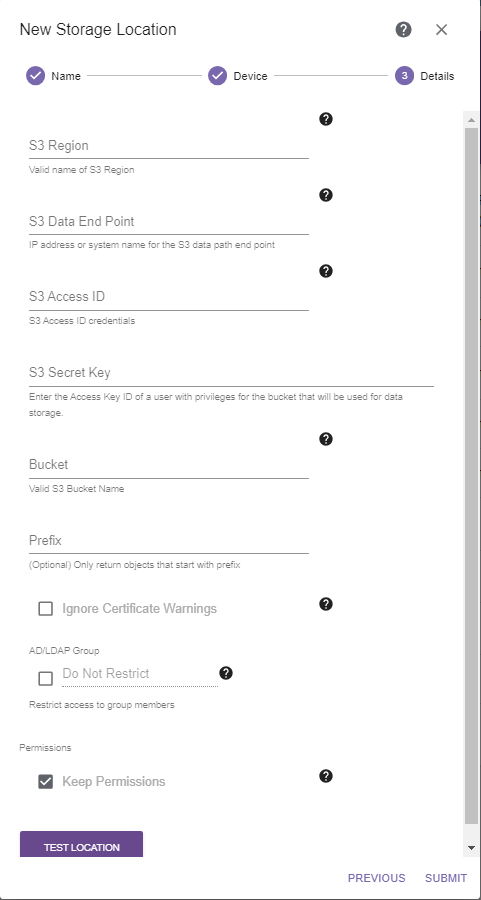Focus the S3 Secret Key field

click(231, 373)
